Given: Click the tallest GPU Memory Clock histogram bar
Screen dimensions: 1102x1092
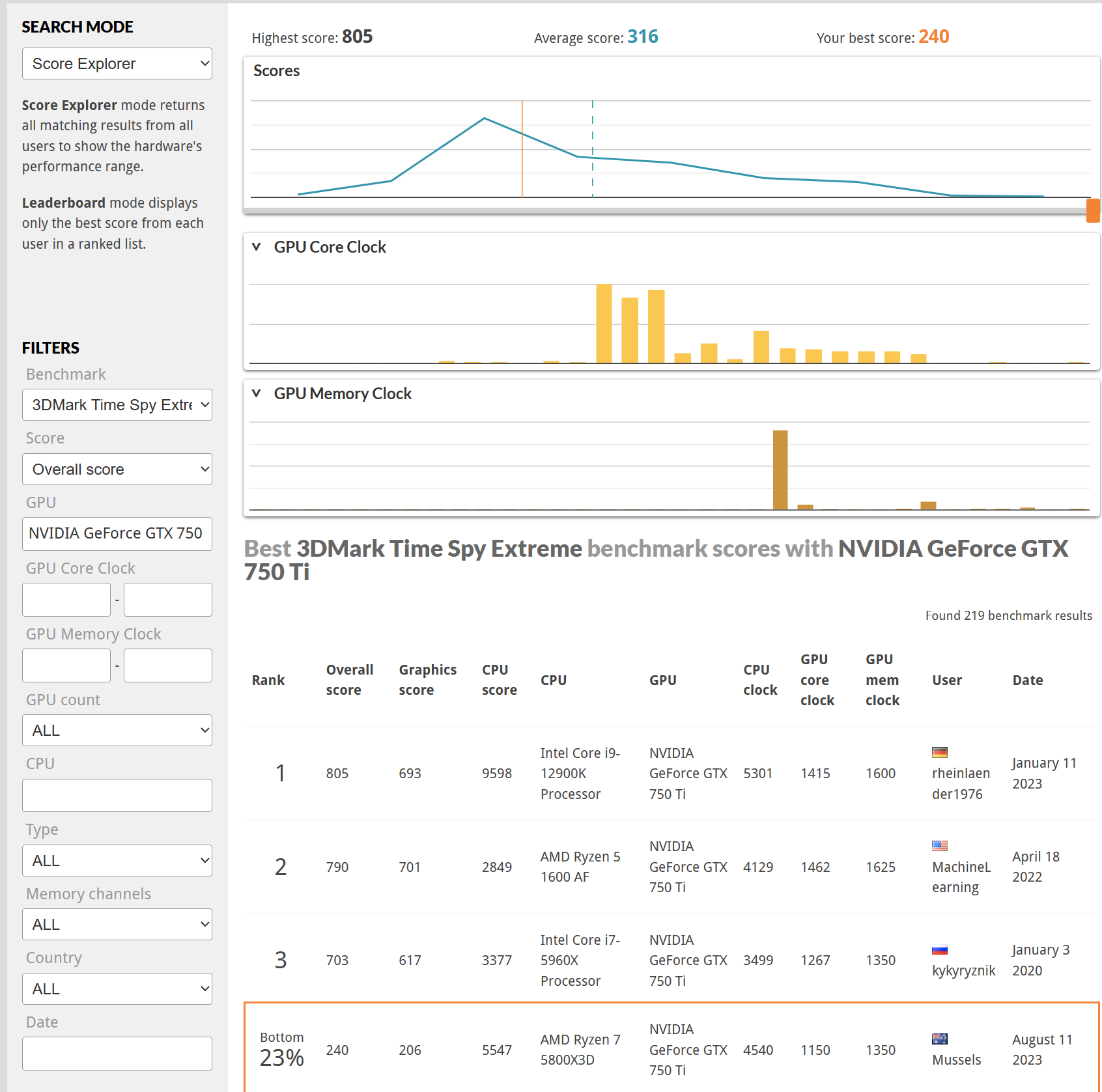Looking at the screenshot, I should (x=780, y=470).
